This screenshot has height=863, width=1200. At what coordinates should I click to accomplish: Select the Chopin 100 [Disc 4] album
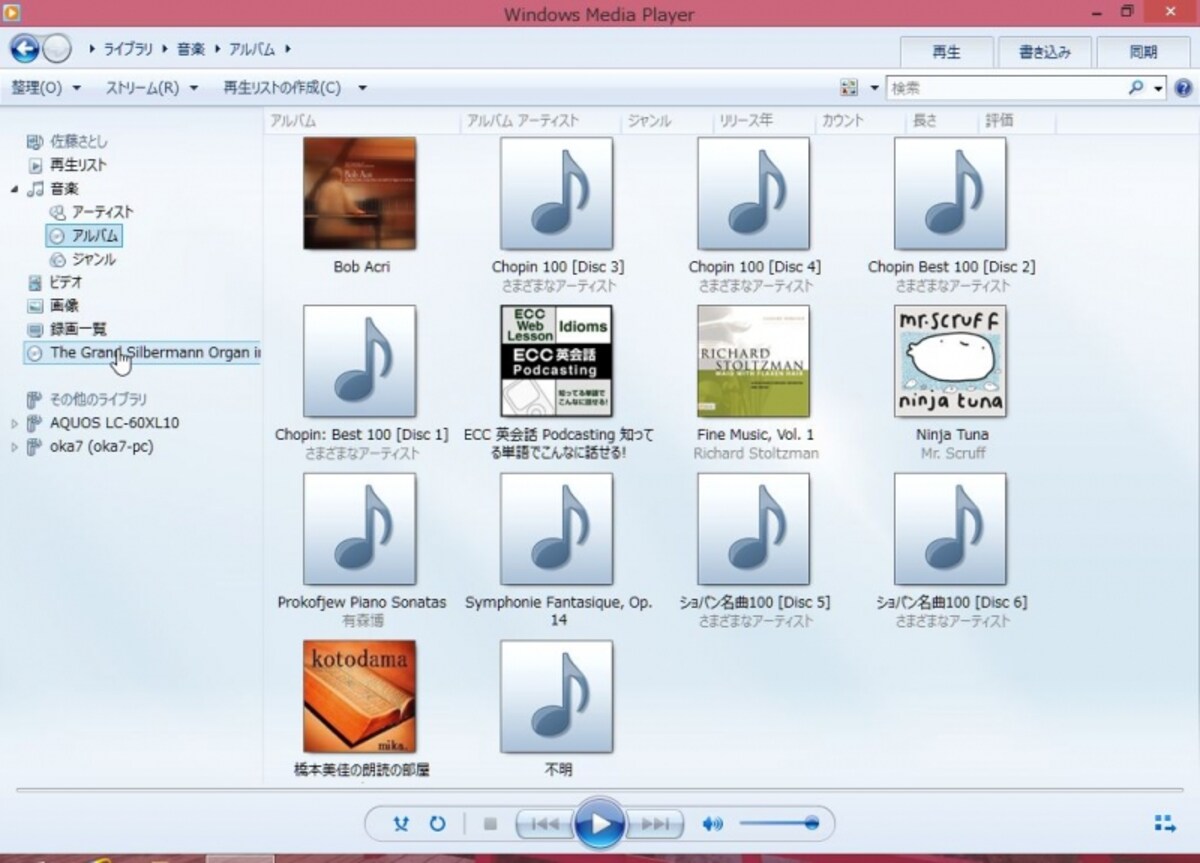pos(754,194)
